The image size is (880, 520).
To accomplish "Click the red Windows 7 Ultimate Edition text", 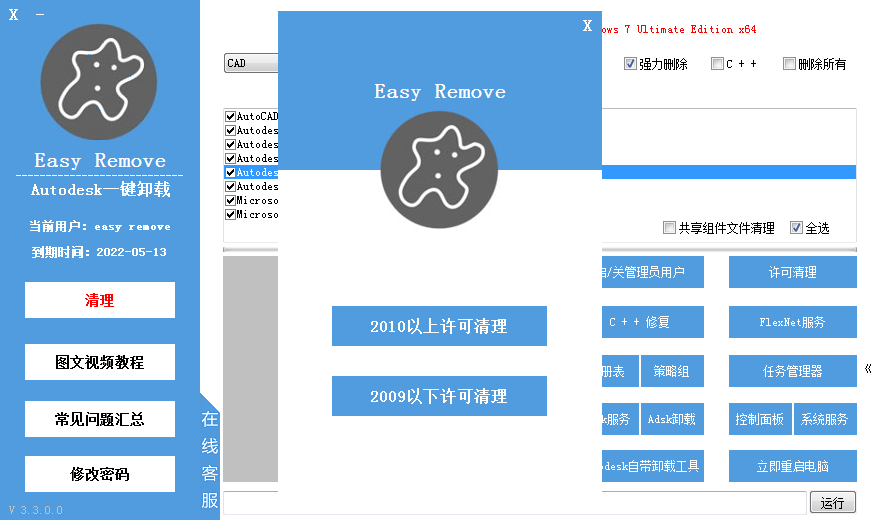I will [x=679, y=29].
